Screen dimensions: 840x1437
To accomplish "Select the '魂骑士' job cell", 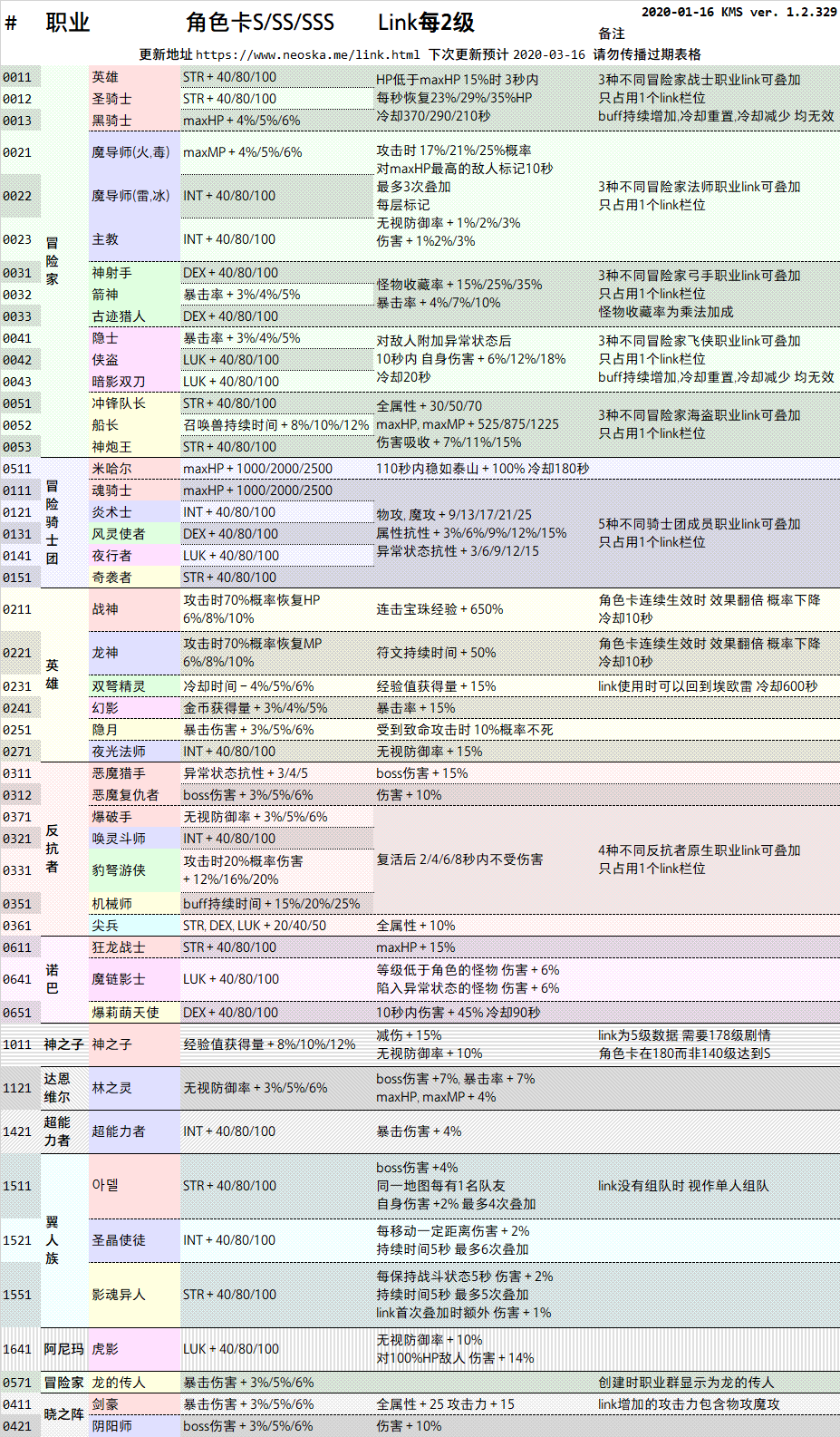I will [134, 490].
